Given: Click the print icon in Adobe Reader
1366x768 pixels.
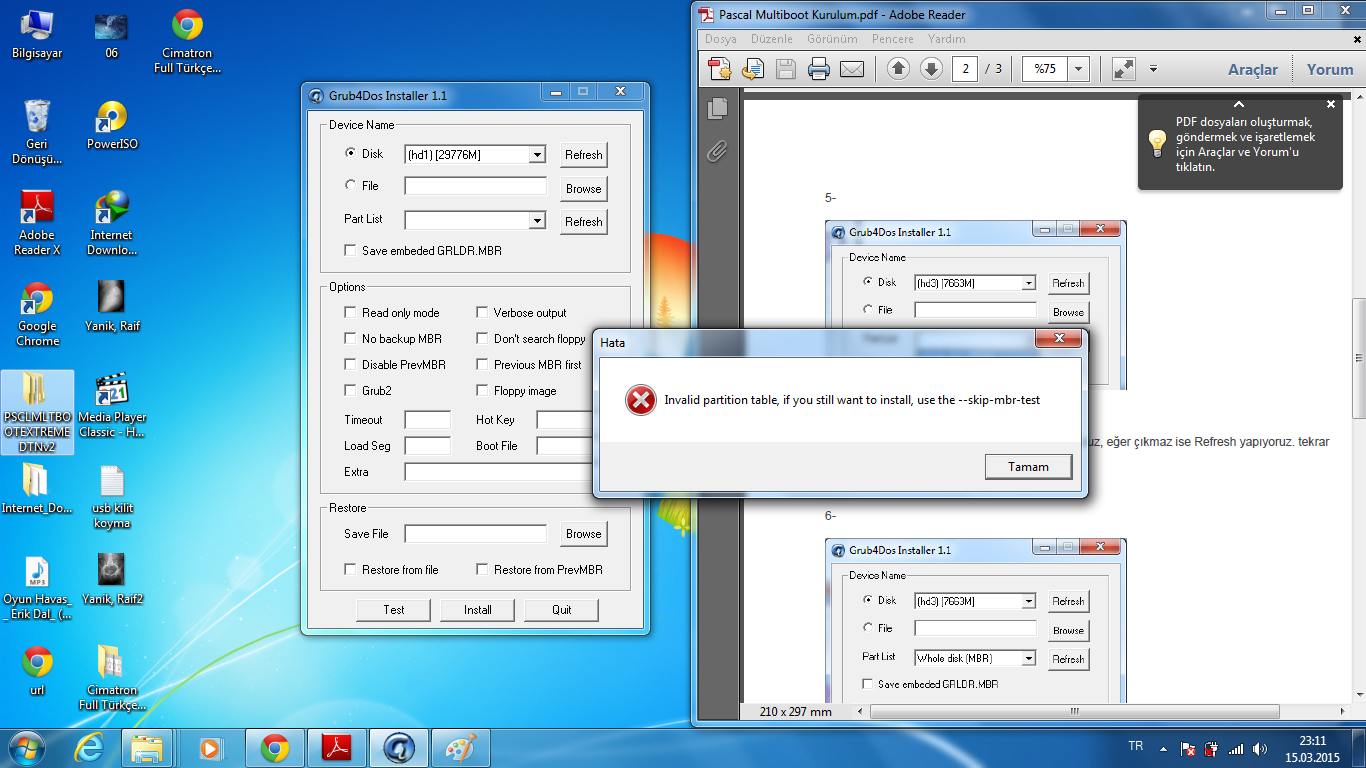Looking at the screenshot, I should pyautogui.click(x=819, y=69).
